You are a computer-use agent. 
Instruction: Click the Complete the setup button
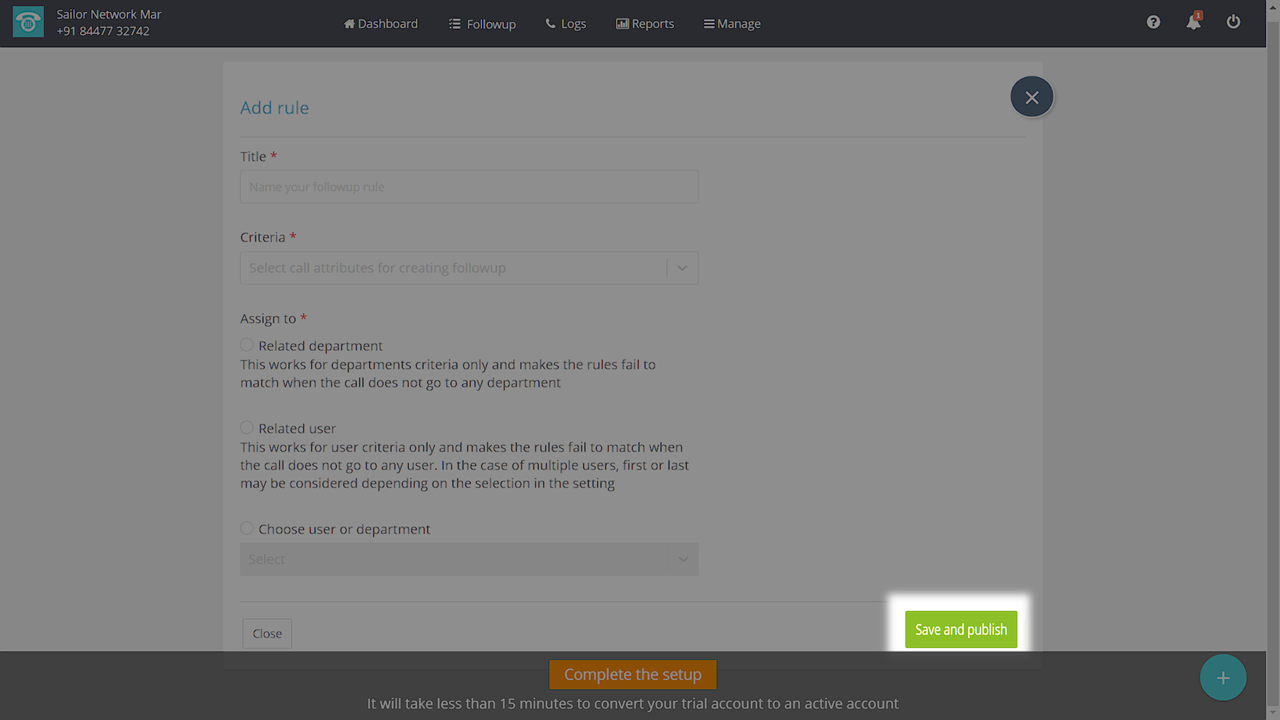pyautogui.click(x=632, y=674)
